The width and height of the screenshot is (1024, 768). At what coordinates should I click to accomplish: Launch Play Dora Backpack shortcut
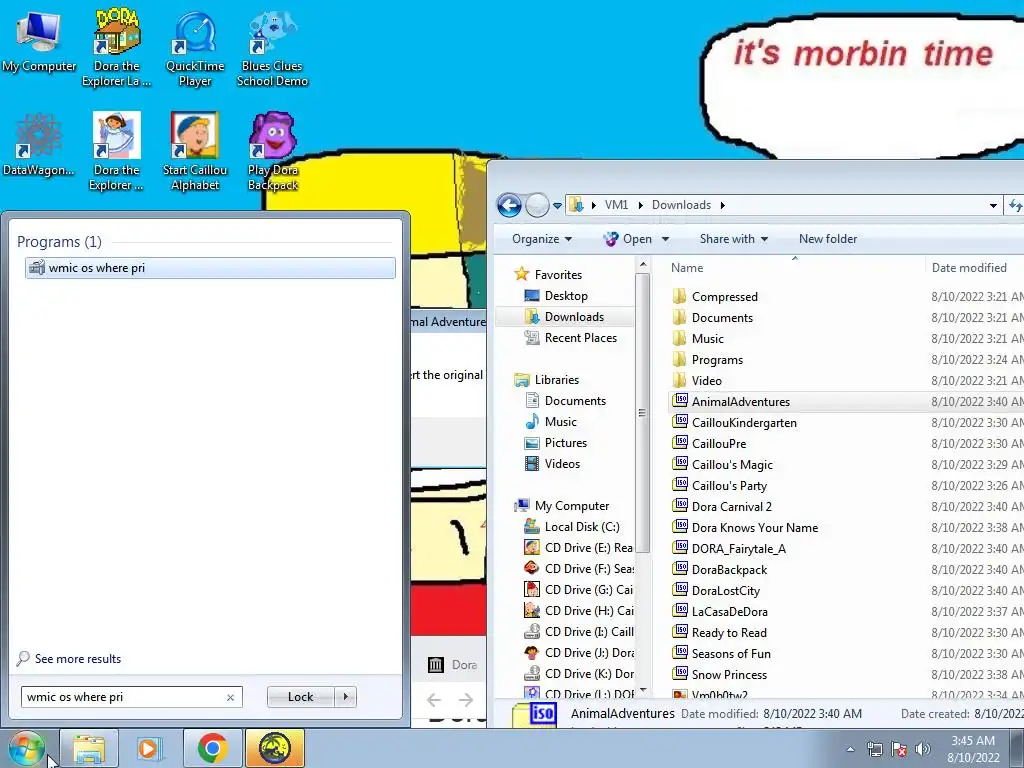(272, 152)
